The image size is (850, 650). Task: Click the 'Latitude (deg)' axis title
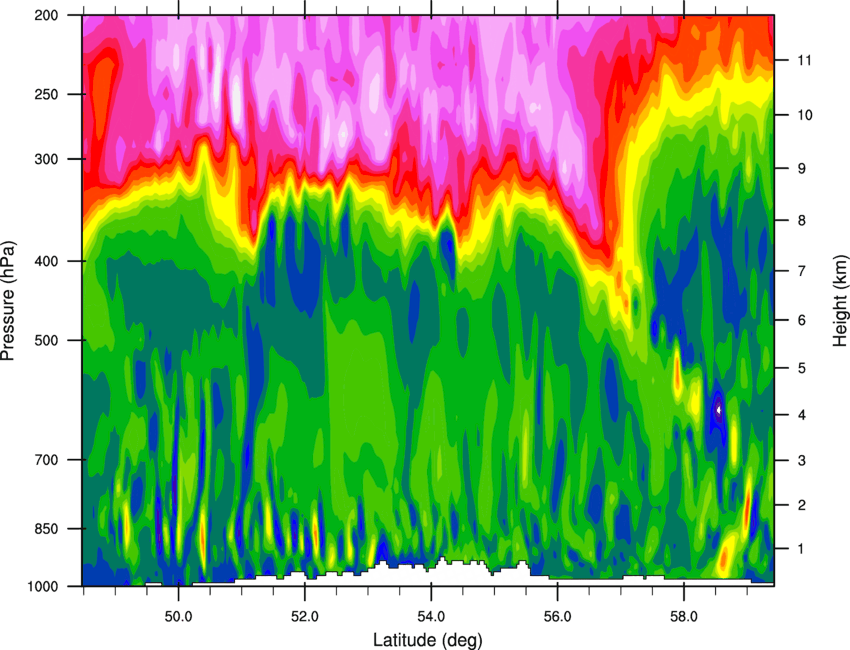(x=427, y=640)
